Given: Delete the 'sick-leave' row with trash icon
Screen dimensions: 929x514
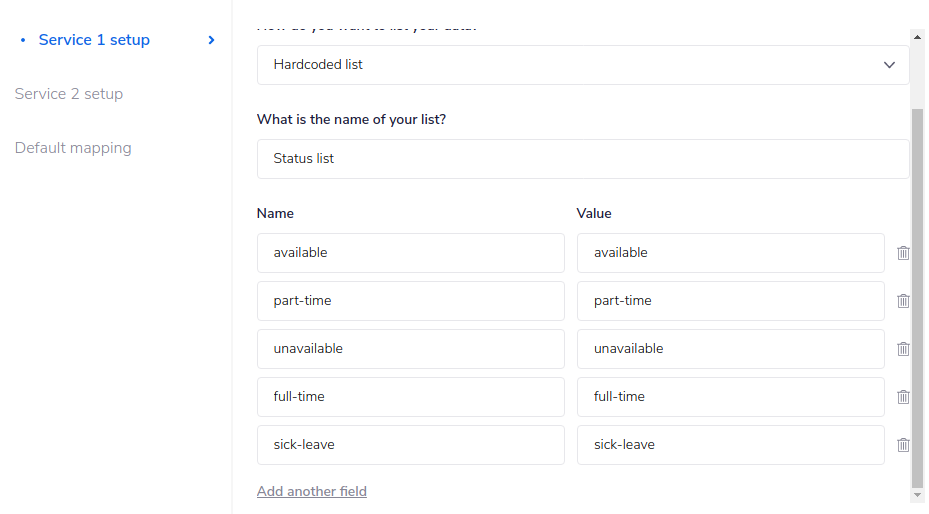Looking at the screenshot, I should [903, 445].
